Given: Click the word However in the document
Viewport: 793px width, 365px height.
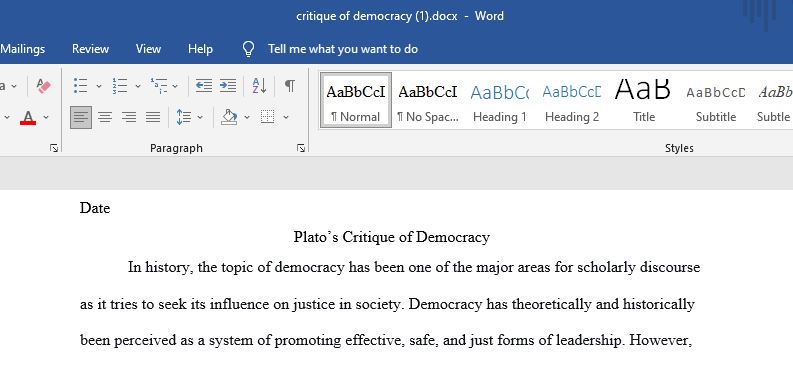Looking at the screenshot, I should pyautogui.click(x=660, y=340).
